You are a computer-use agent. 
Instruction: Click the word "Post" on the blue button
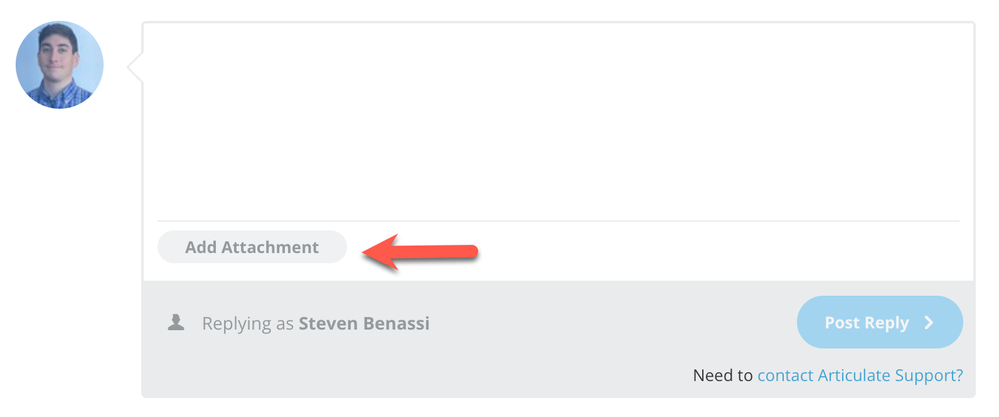coord(843,323)
